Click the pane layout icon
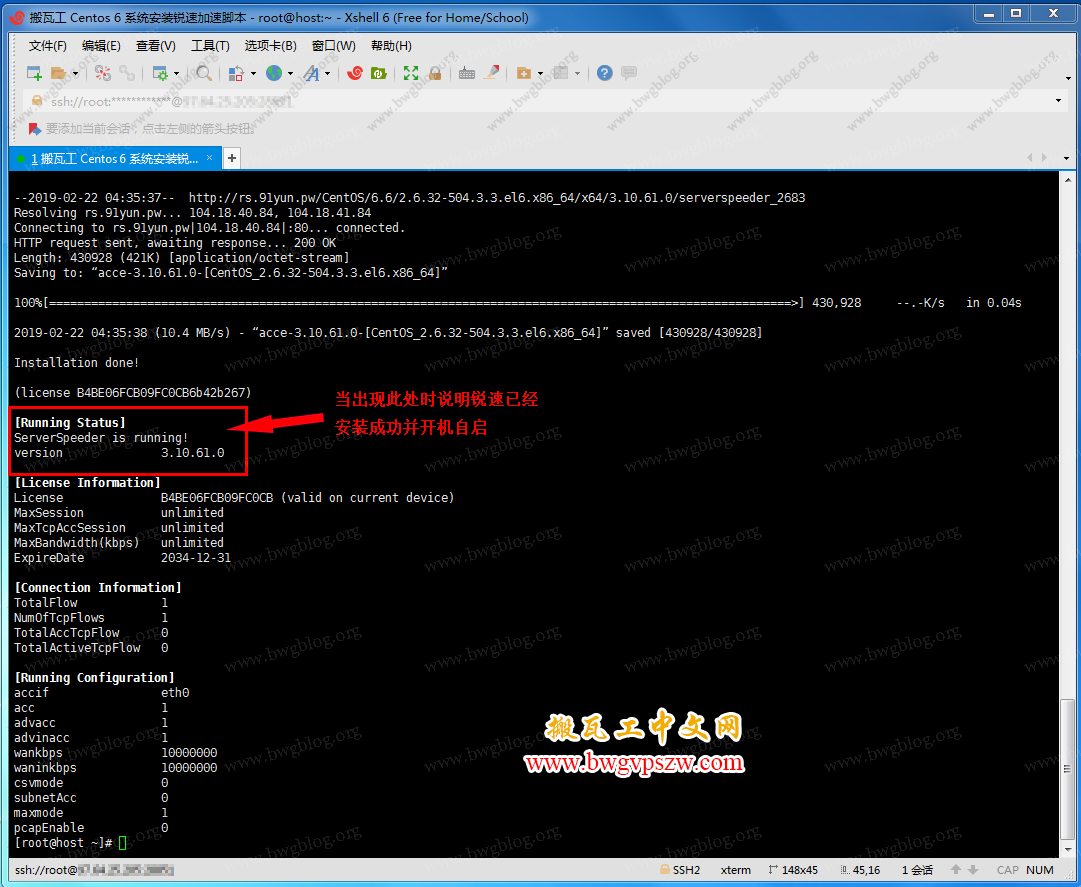1081x887 pixels. point(560,73)
